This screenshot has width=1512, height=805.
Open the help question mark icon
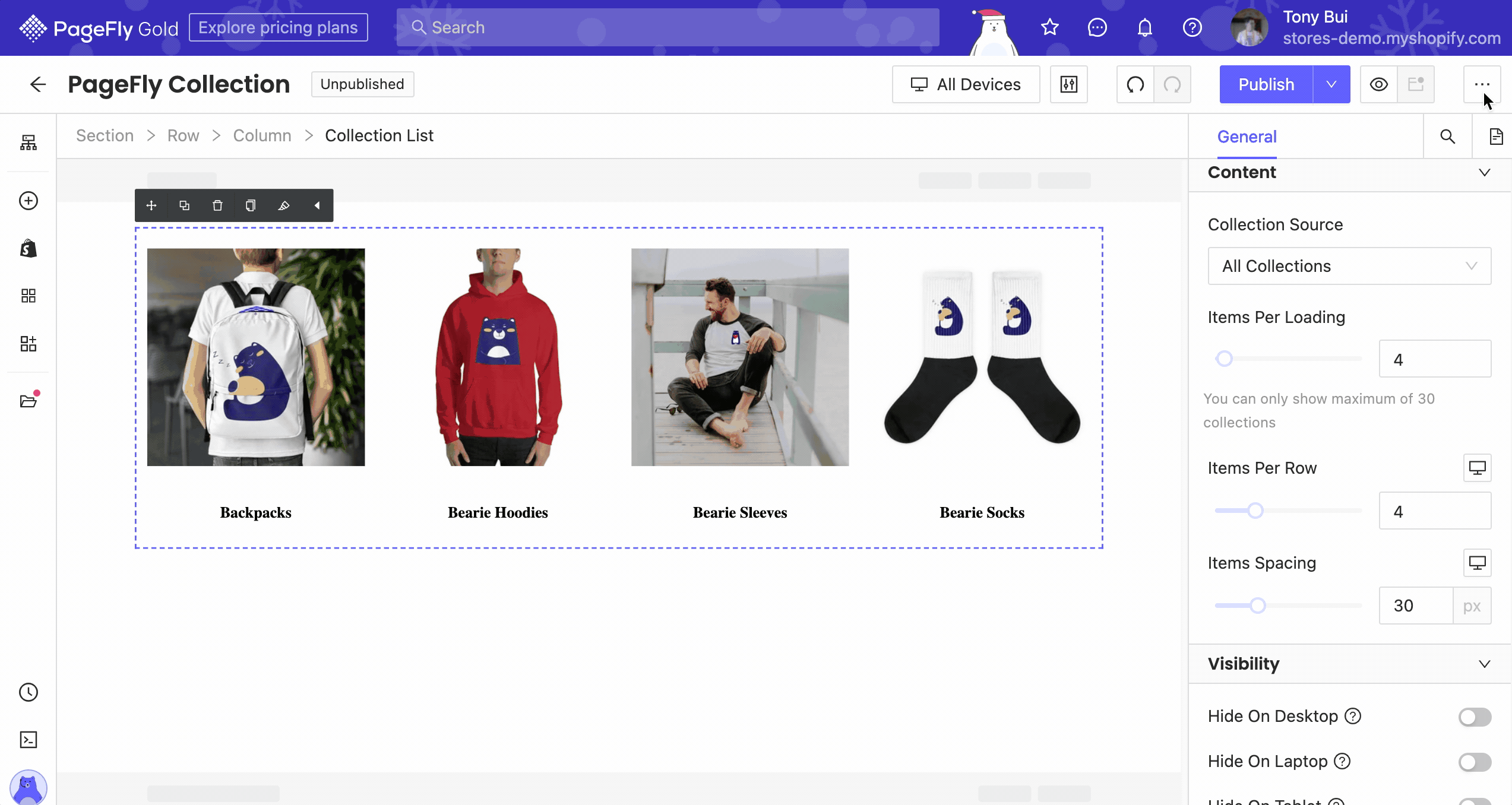click(1192, 27)
